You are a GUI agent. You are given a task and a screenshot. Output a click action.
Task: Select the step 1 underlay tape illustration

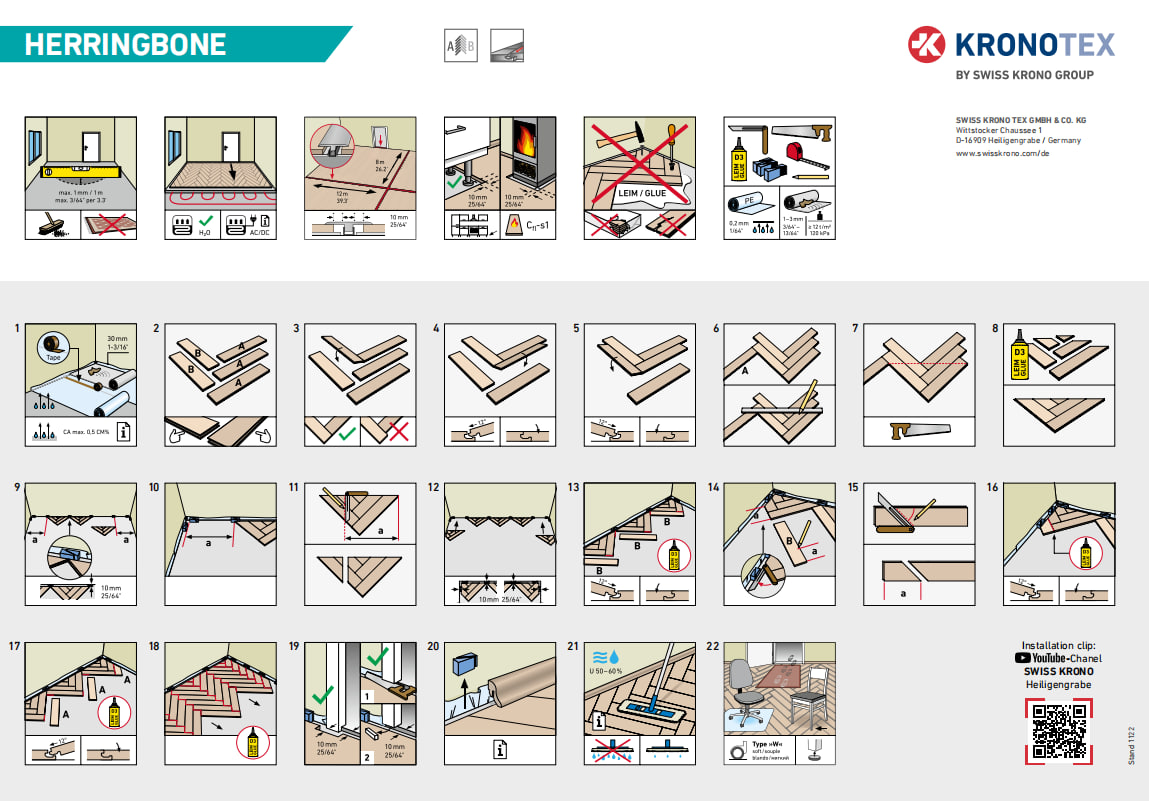pos(81,385)
